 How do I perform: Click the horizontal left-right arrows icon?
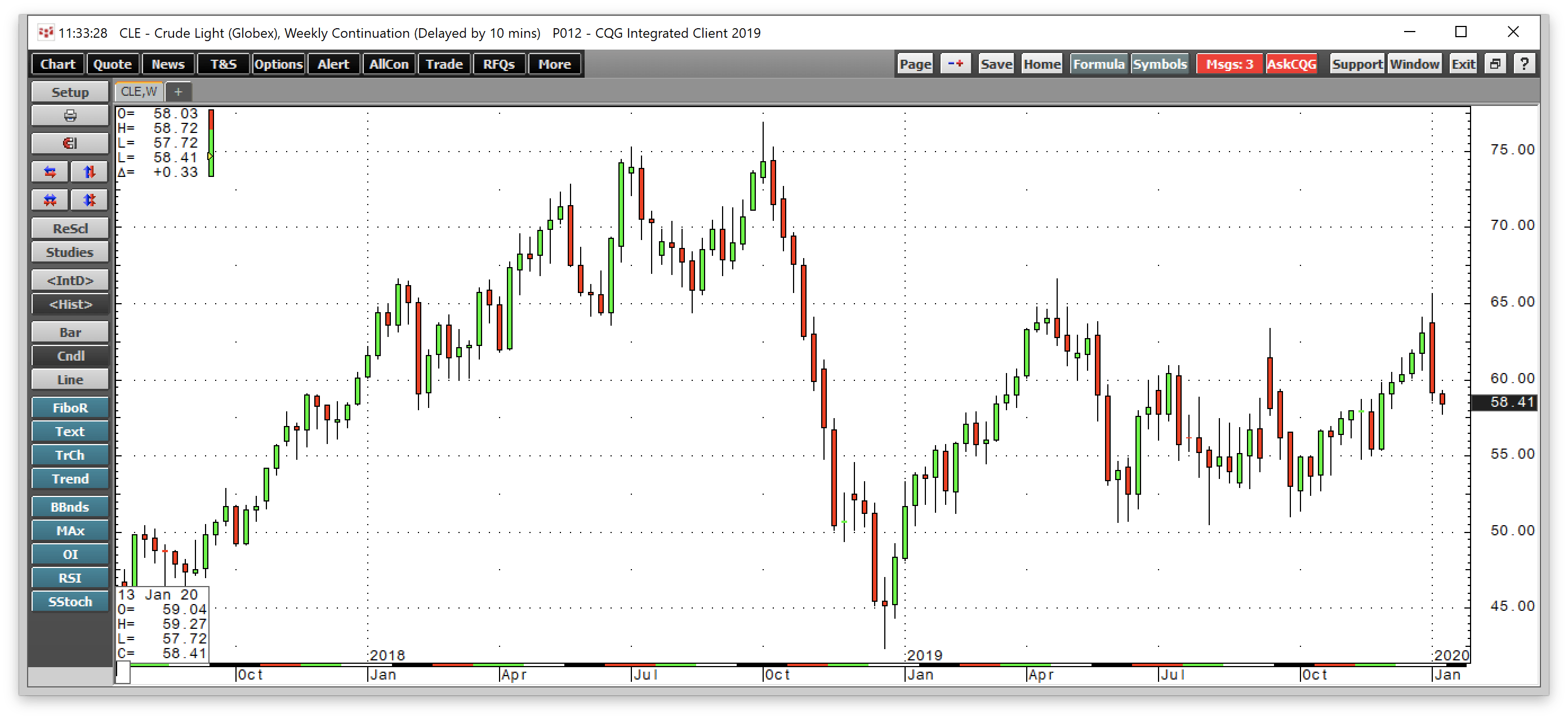tap(51, 172)
